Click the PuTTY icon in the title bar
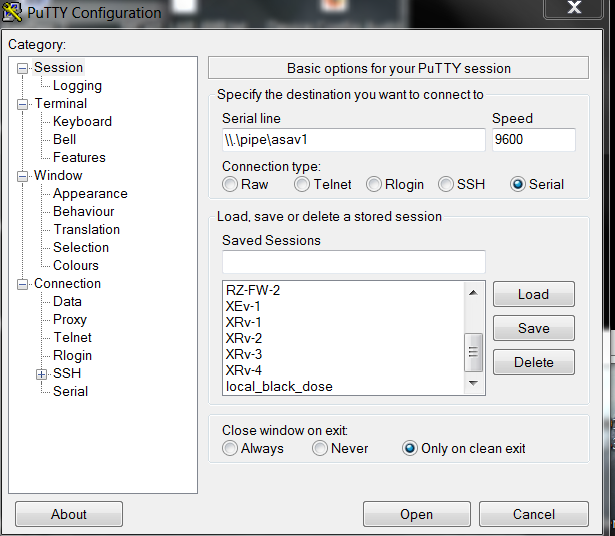Screen dimensions: 615x536 pos(12,12)
